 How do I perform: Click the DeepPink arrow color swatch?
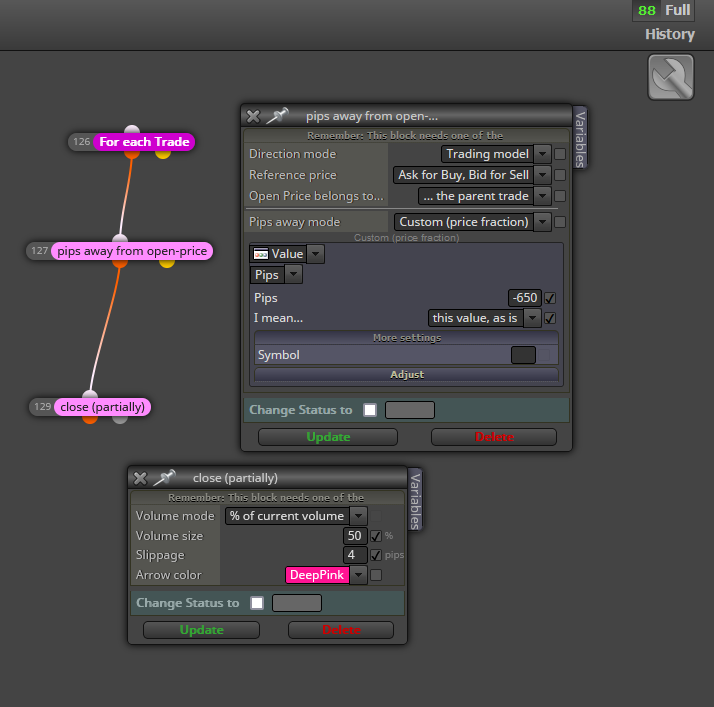pyautogui.click(x=317, y=575)
